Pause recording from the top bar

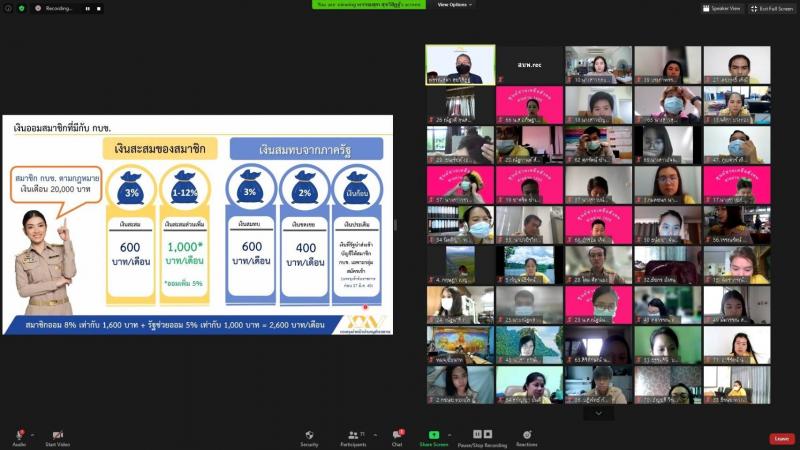click(88, 9)
